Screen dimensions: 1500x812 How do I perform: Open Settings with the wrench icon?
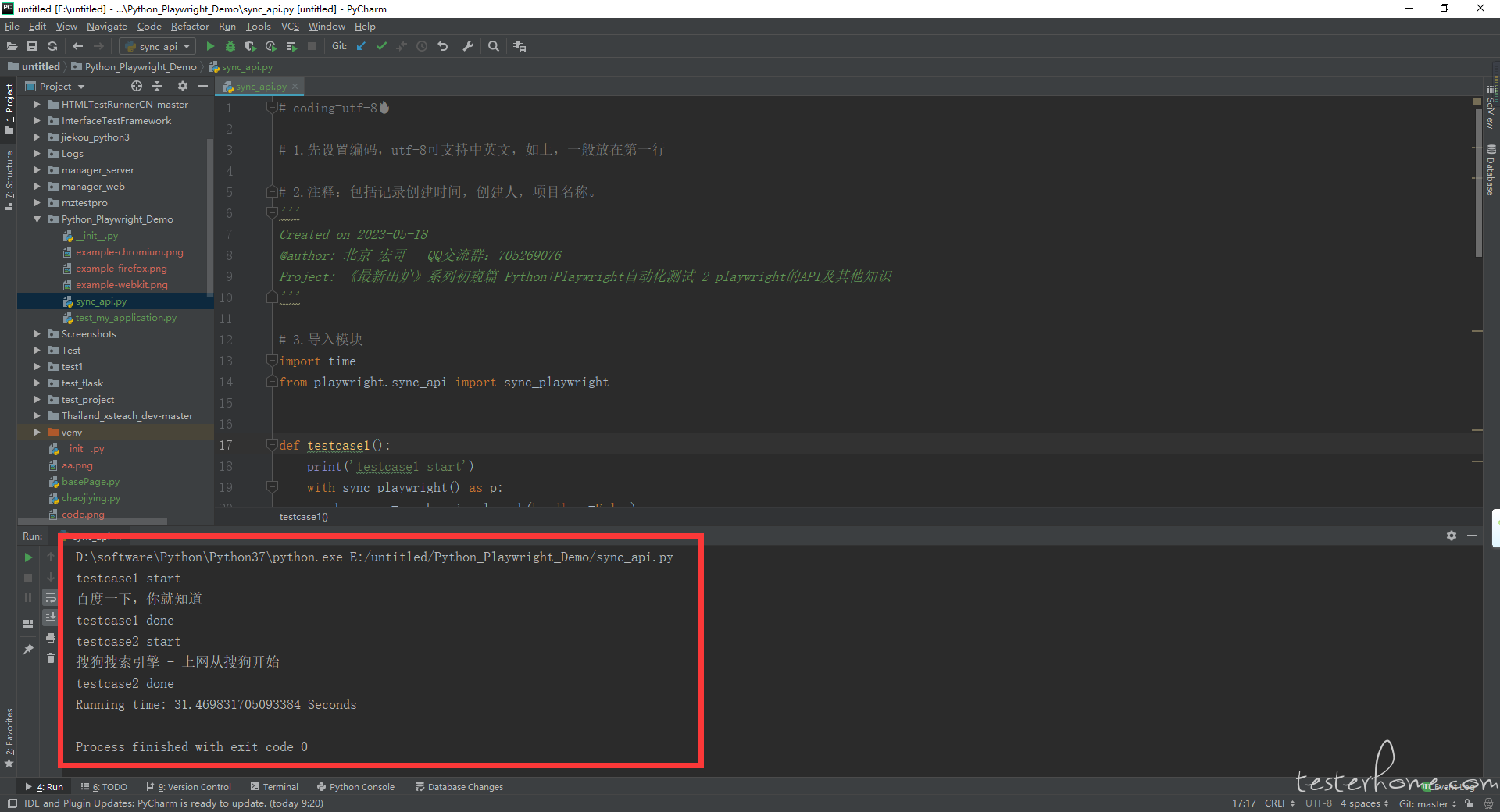(468, 47)
